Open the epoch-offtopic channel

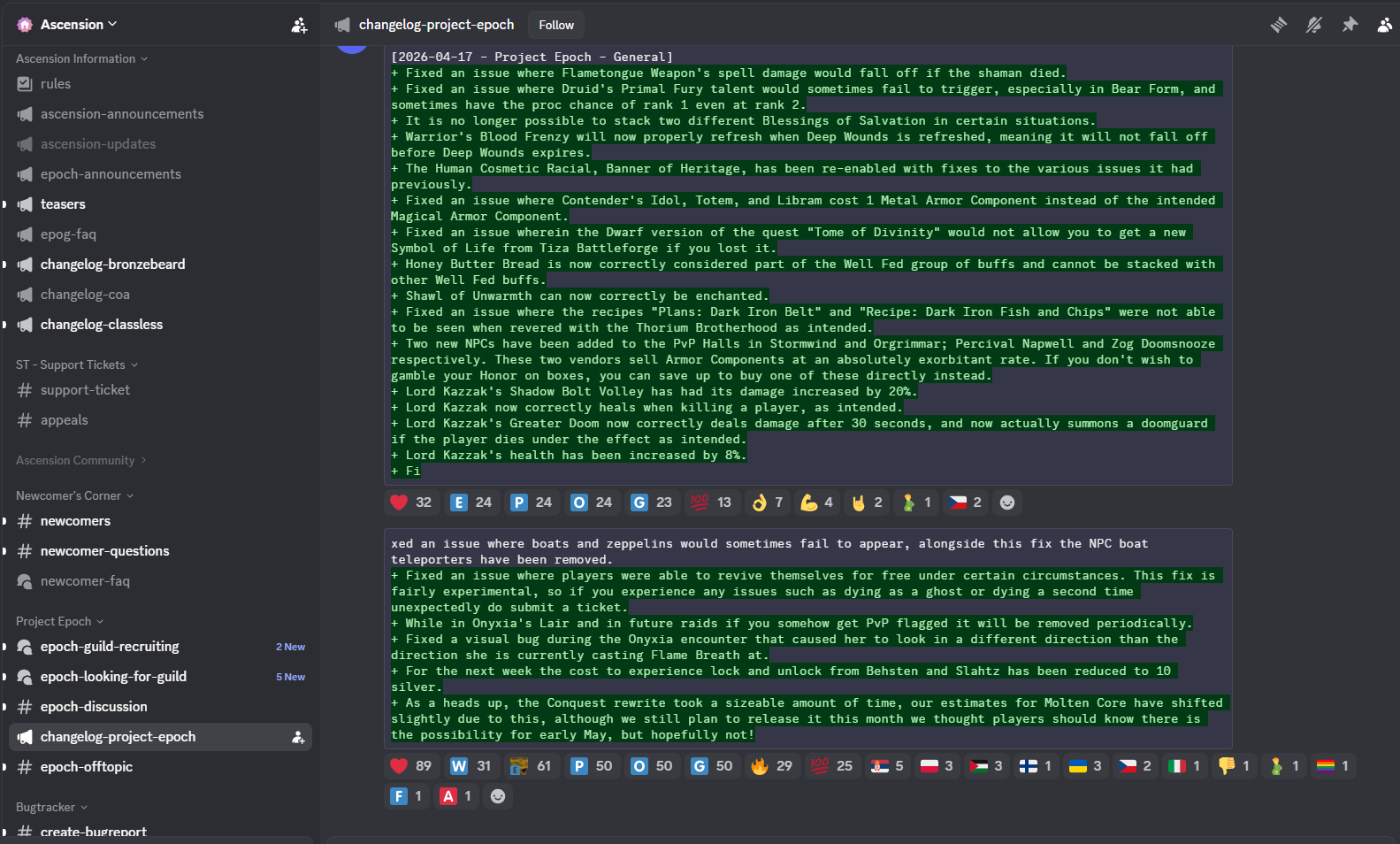[x=160, y=767]
